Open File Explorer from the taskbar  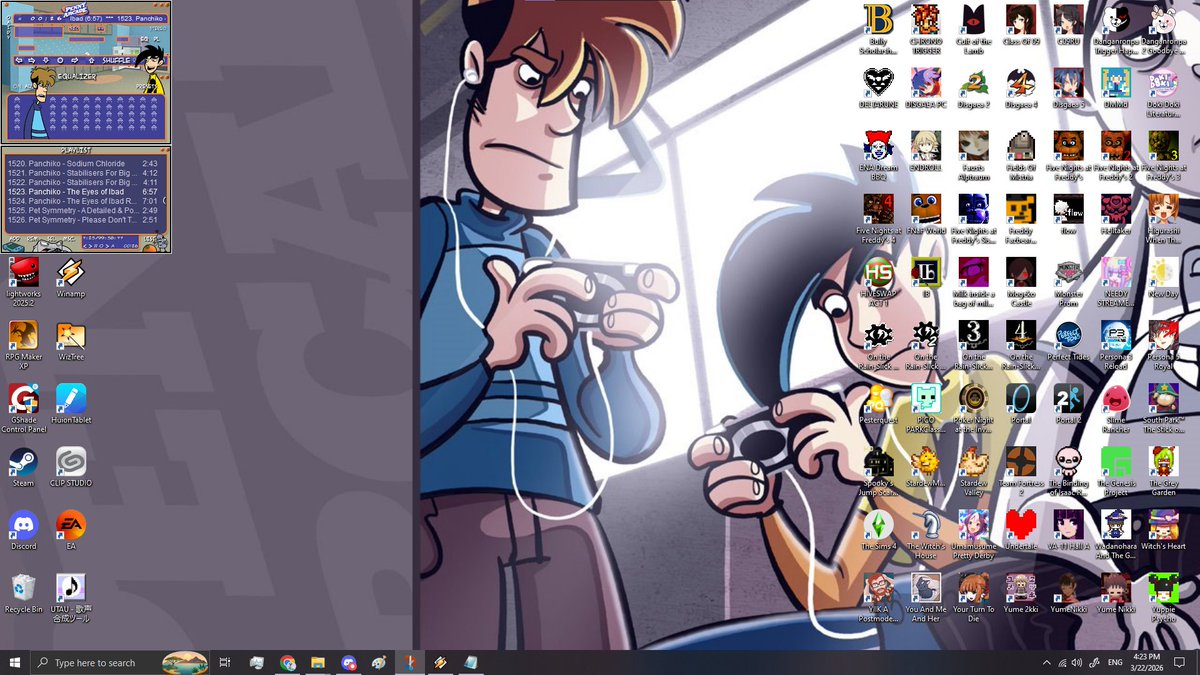pos(318,662)
